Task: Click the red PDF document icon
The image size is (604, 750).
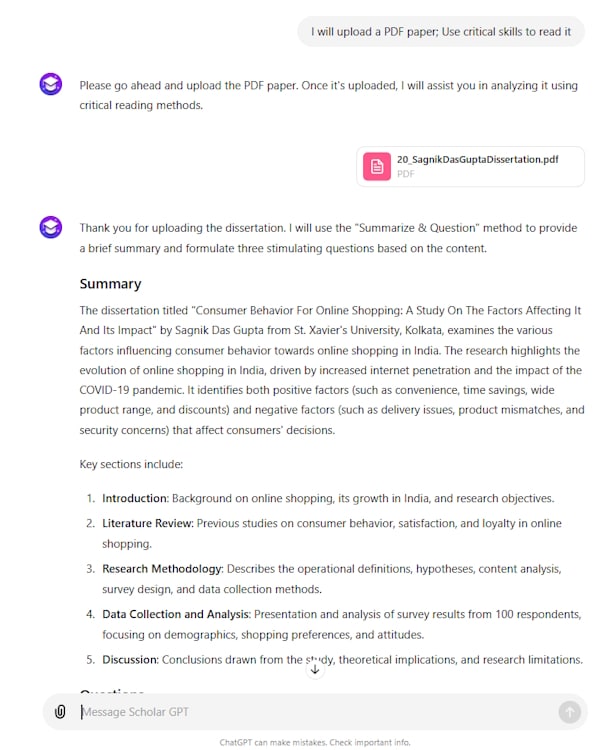Action: (377, 166)
